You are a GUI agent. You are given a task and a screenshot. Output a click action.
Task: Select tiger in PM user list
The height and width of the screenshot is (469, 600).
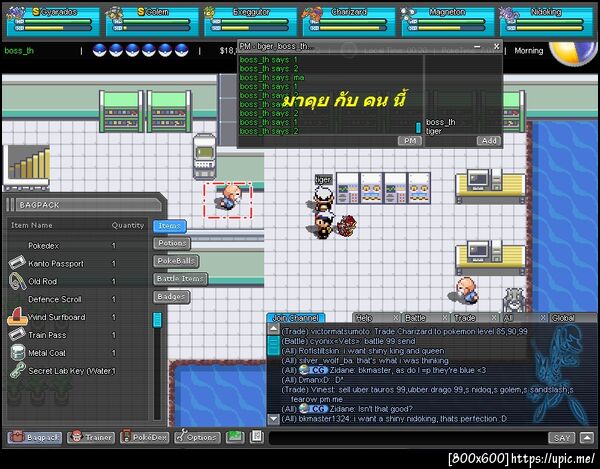tap(434, 131)
